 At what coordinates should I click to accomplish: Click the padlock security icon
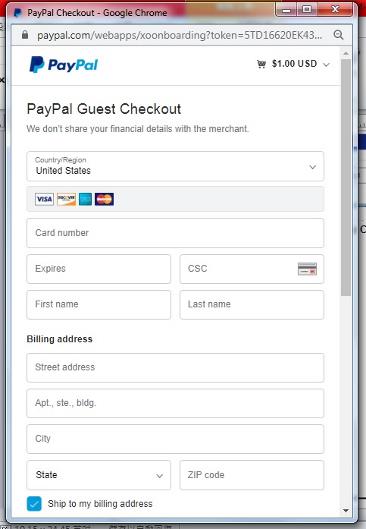25,34
